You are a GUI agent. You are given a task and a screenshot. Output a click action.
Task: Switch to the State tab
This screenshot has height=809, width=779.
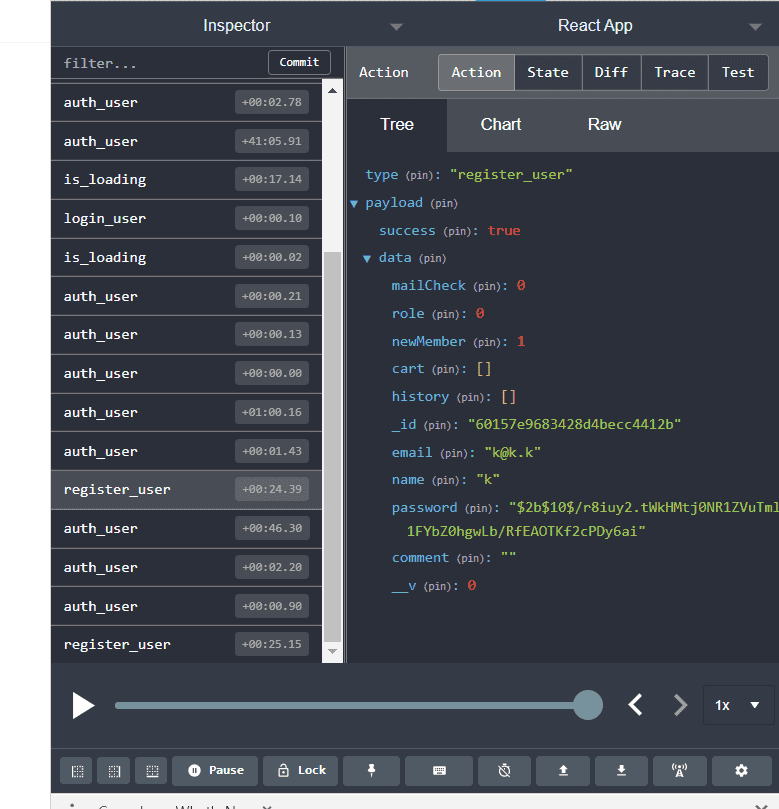coord(548,72)
